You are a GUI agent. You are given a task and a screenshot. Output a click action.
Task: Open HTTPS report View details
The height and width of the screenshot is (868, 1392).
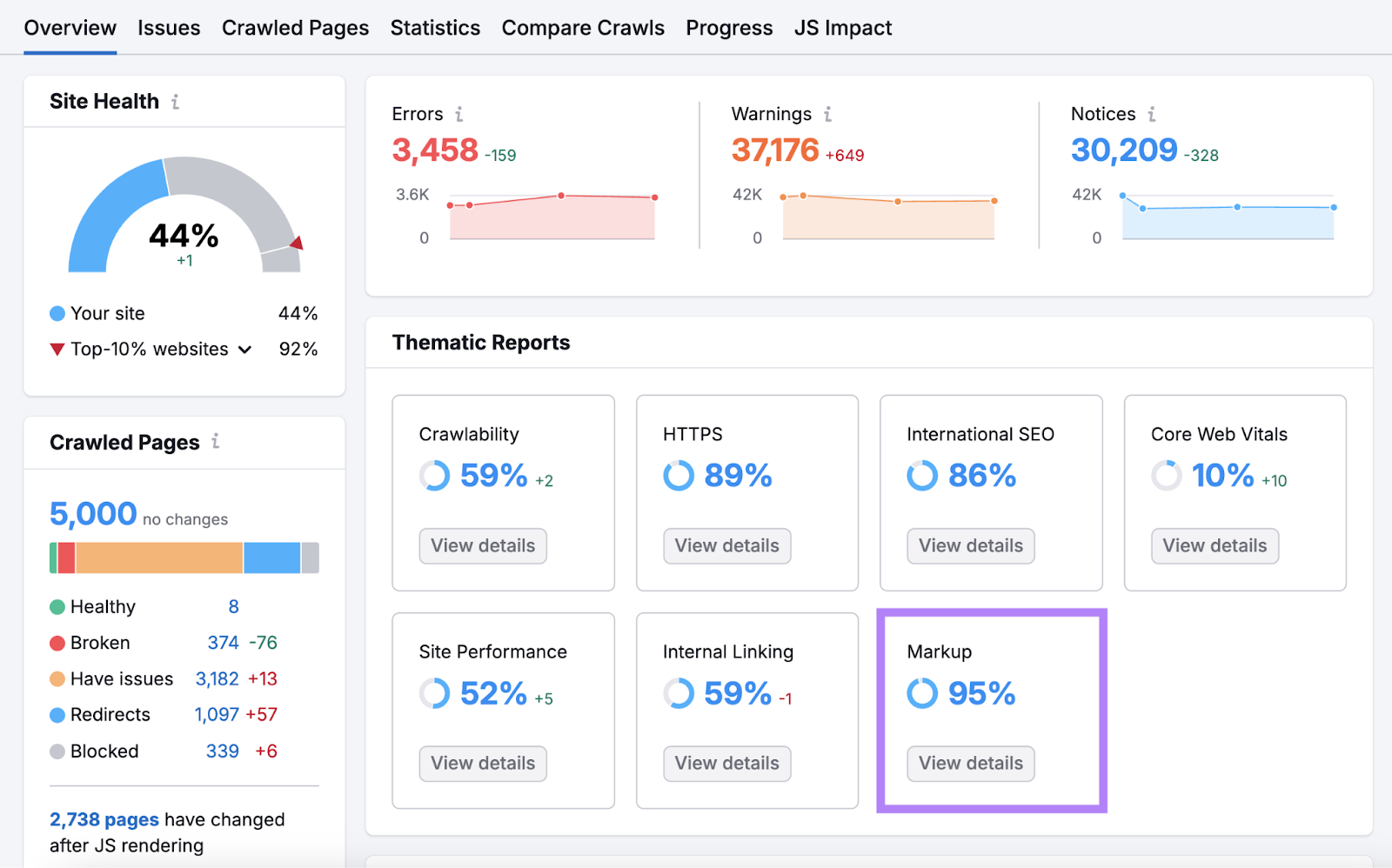coord(726,545)
